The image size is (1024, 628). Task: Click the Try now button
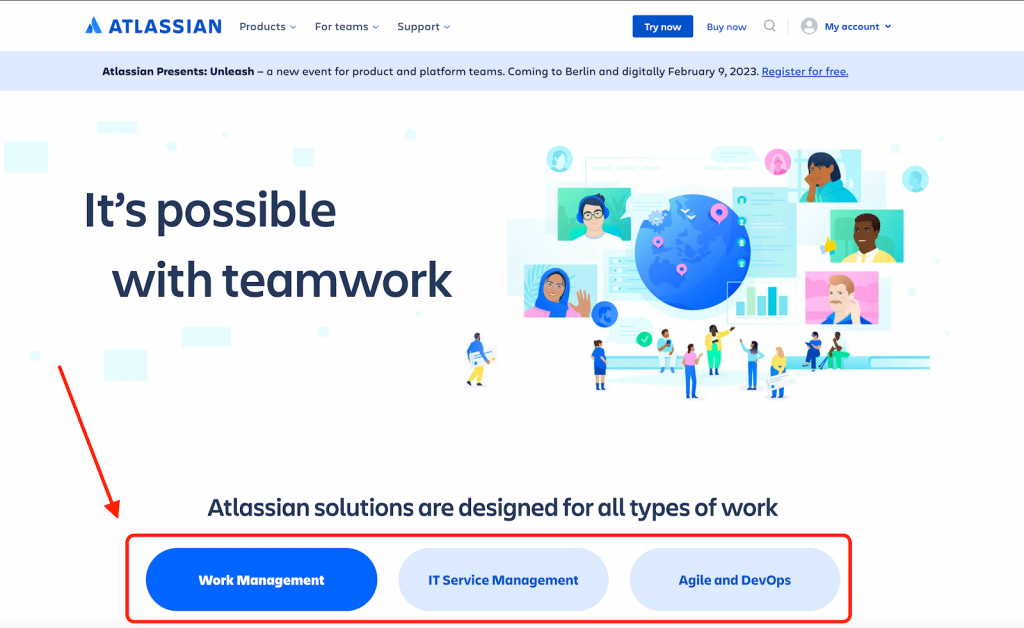point(662,26)
